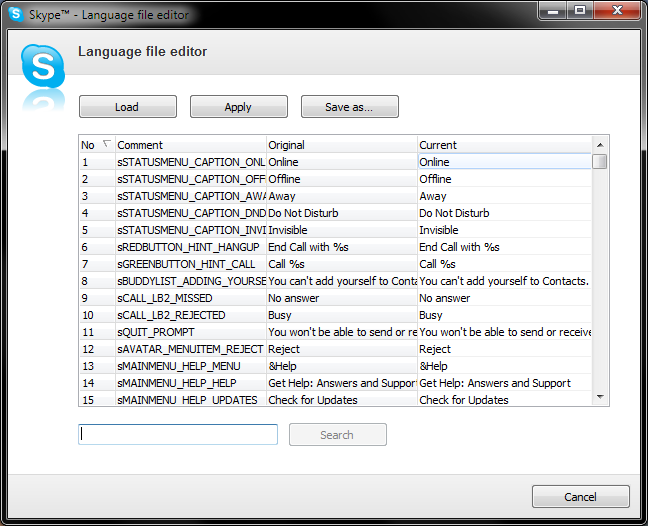
Task: Select sSTATUSMENU_CAPTION_DND comment cell
Action: [191, 213]
